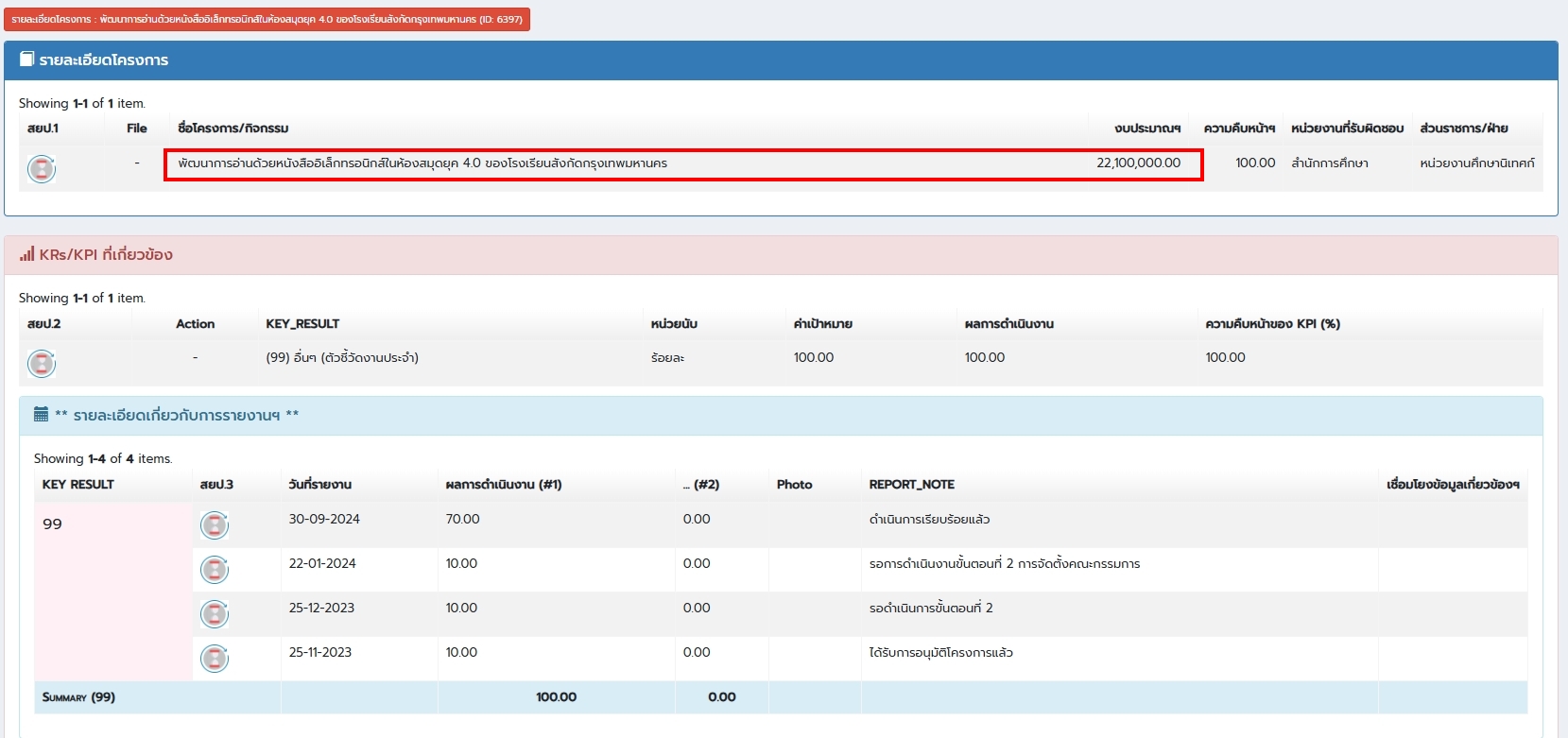Click the หน่วยนับ column header
This screenshot has width=1568, height=738.
(674, 324)
